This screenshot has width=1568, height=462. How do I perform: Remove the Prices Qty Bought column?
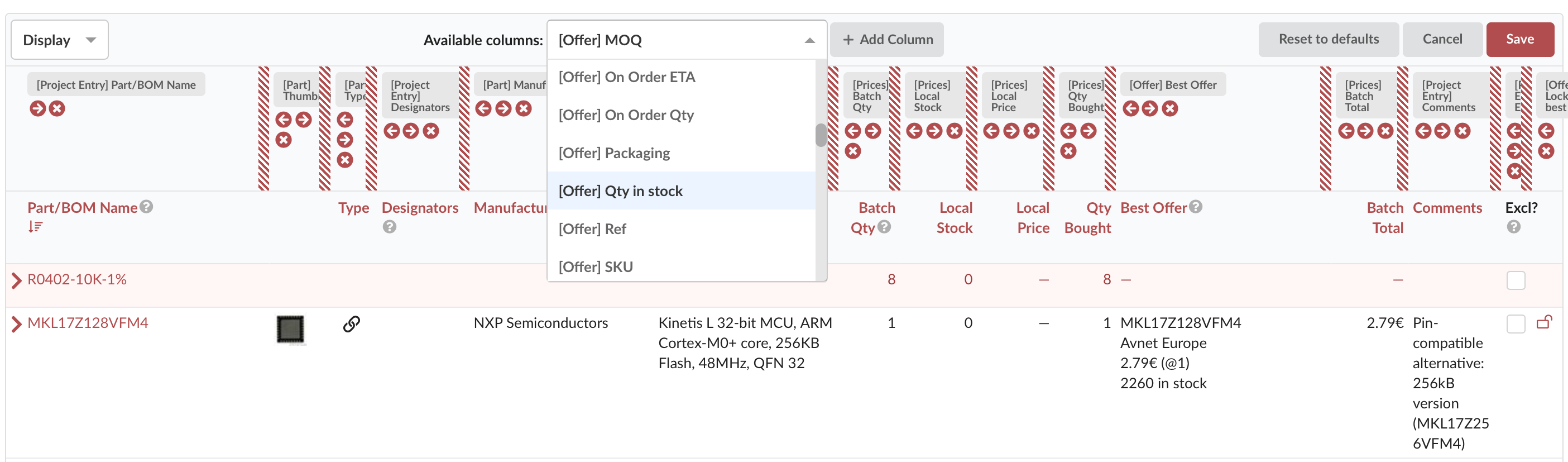[1069, 151]
